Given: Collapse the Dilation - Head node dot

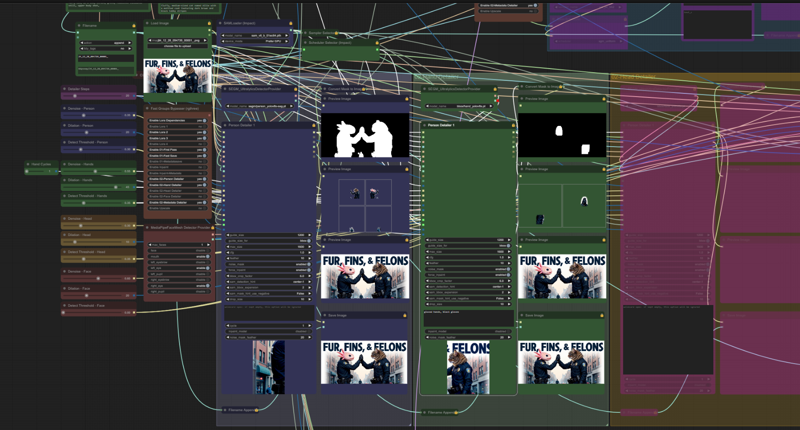Looking at the screenshot, I should point(64,235).
